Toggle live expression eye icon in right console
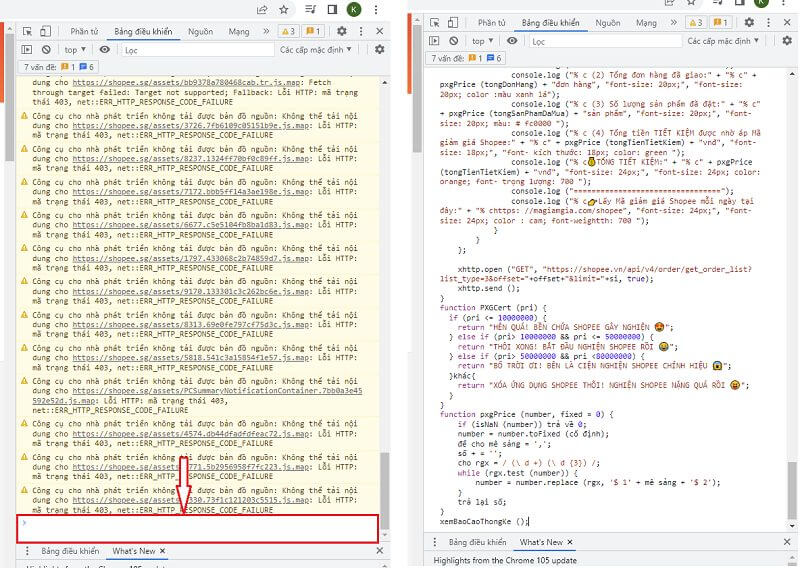Screen dimensions: 800x568 coord(512,41)
